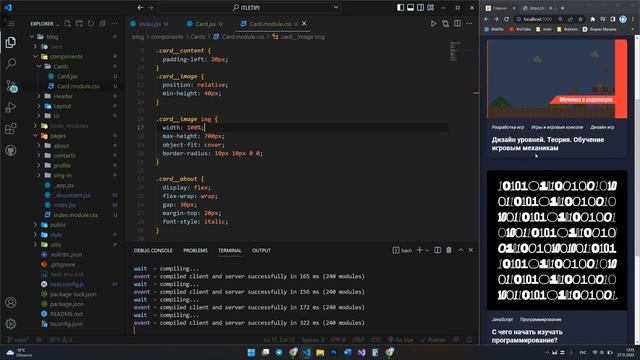The height and width of the screenshot is (360, 640).
Task: Open customize layout button in title bar
Action: click(431, 8)
